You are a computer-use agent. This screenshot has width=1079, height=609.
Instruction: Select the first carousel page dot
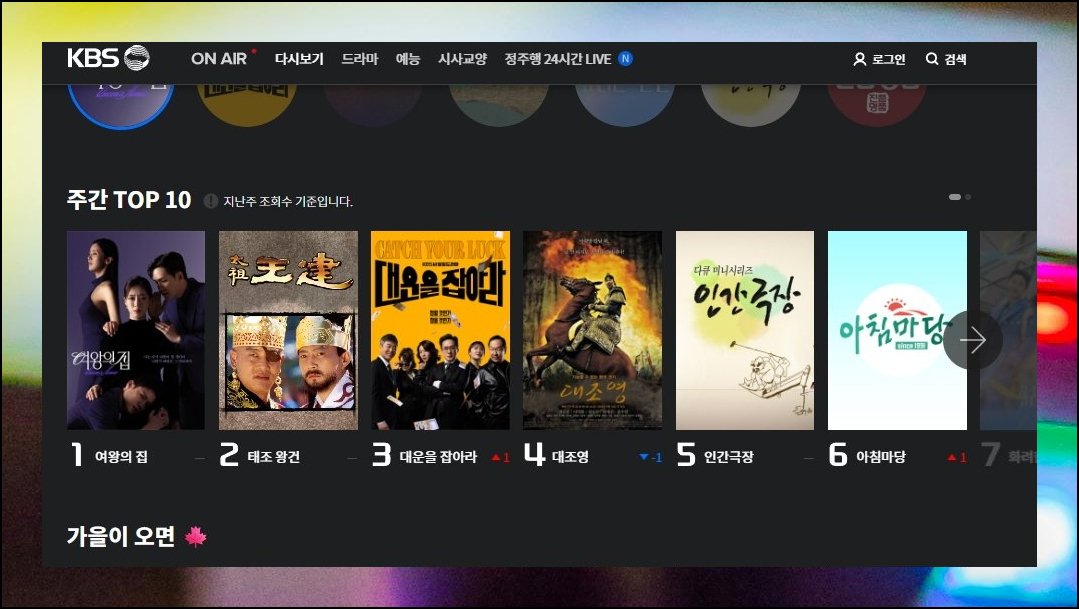[x=954, y=197]
